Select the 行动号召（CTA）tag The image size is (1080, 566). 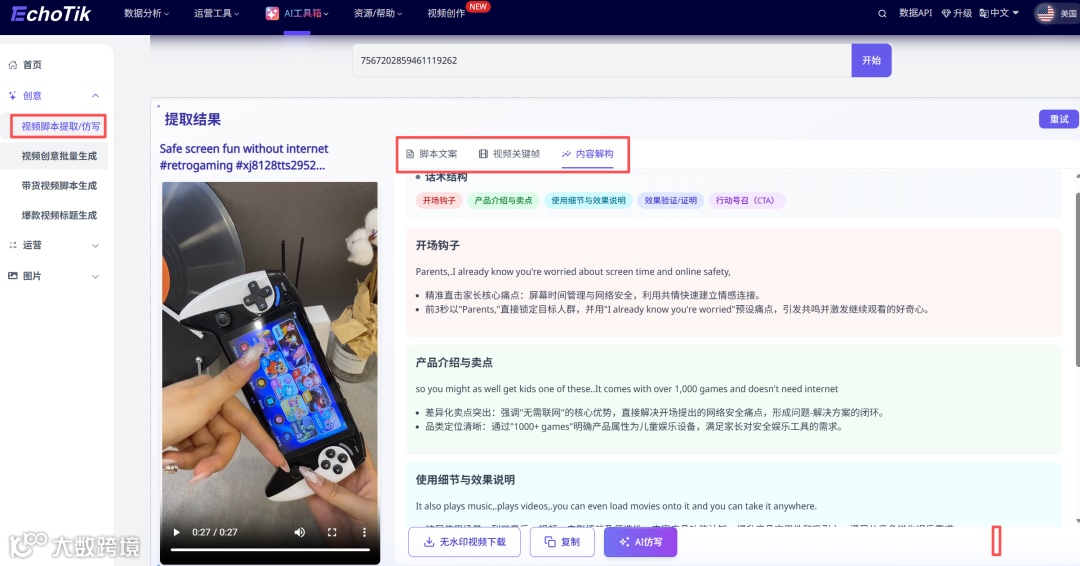(x=747, y=200)
